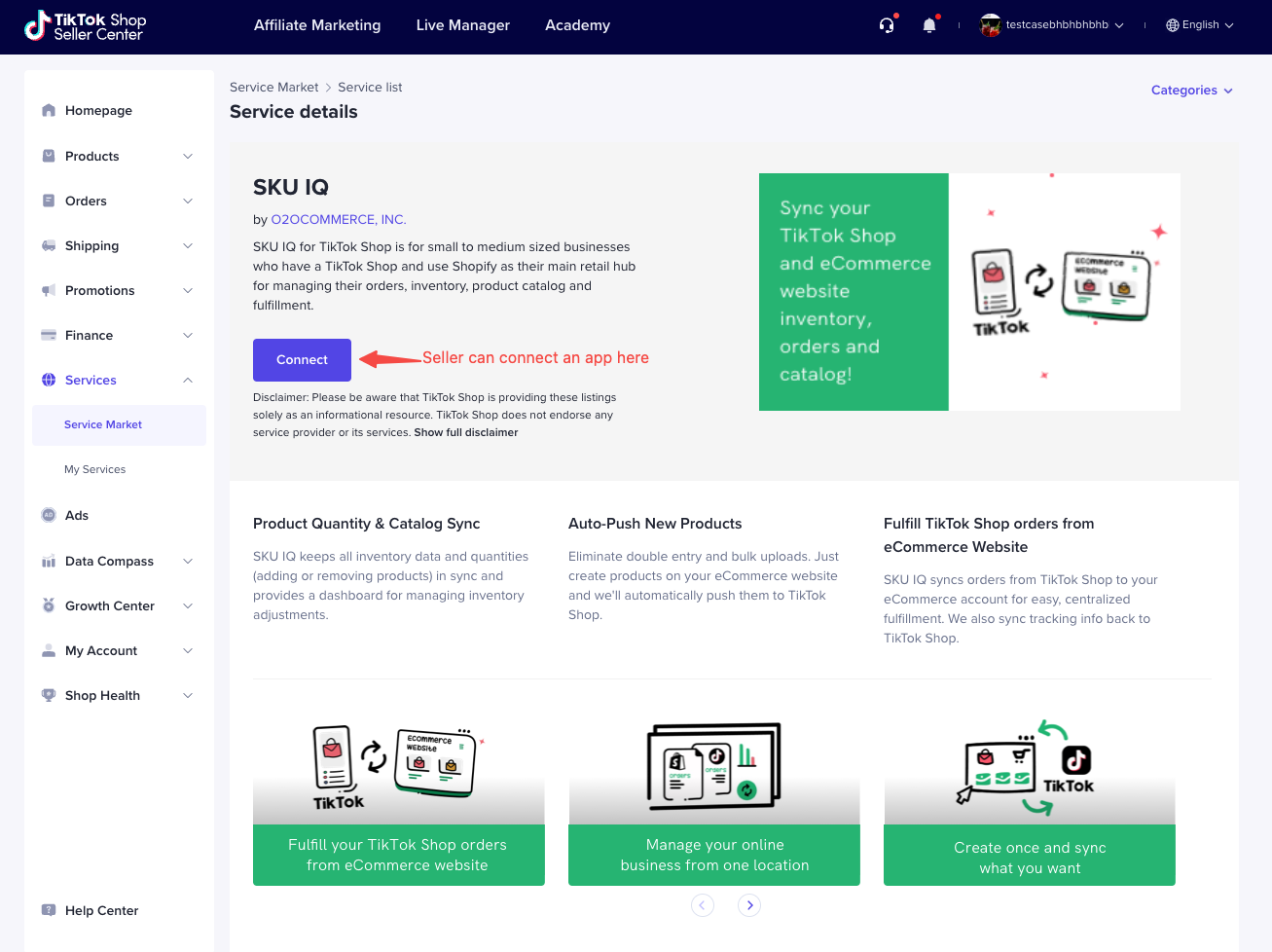Image resolution: width=1272 pixels, height=952 pixels.
Task: Expand the Data Compass menu chevron
Action: tap(188, 561)
